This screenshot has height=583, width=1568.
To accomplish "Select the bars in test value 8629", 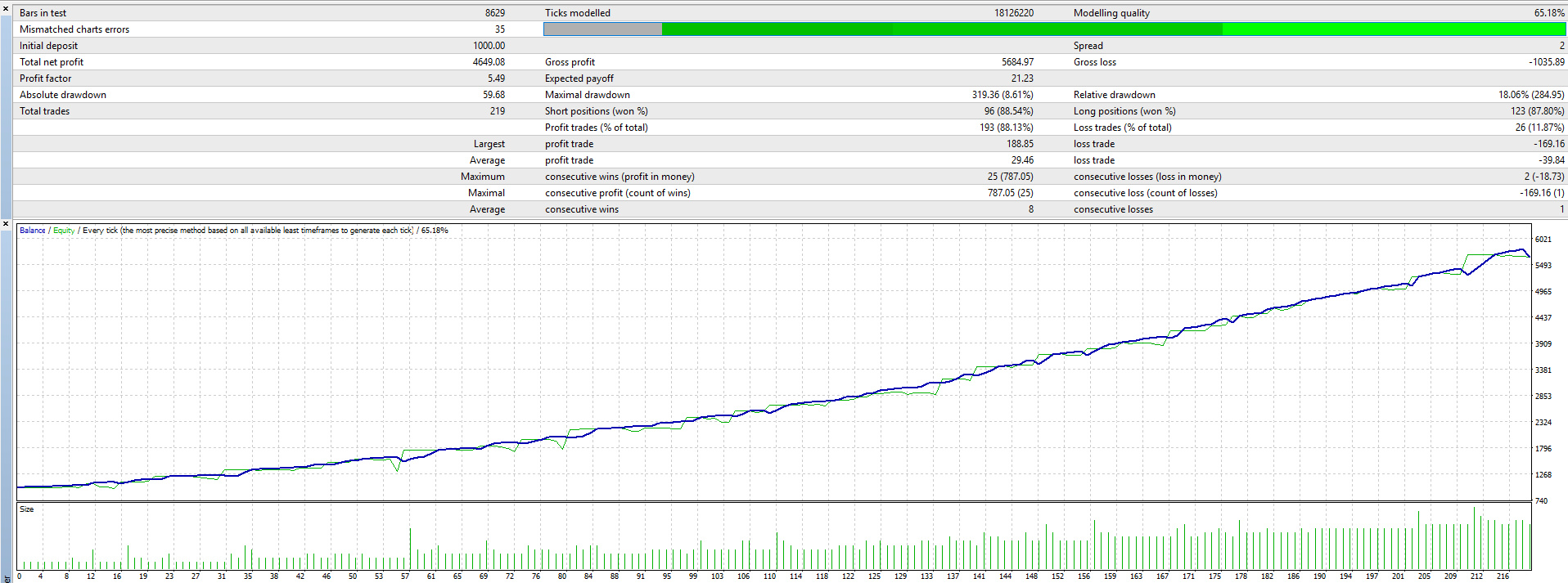I will [495, 13].
